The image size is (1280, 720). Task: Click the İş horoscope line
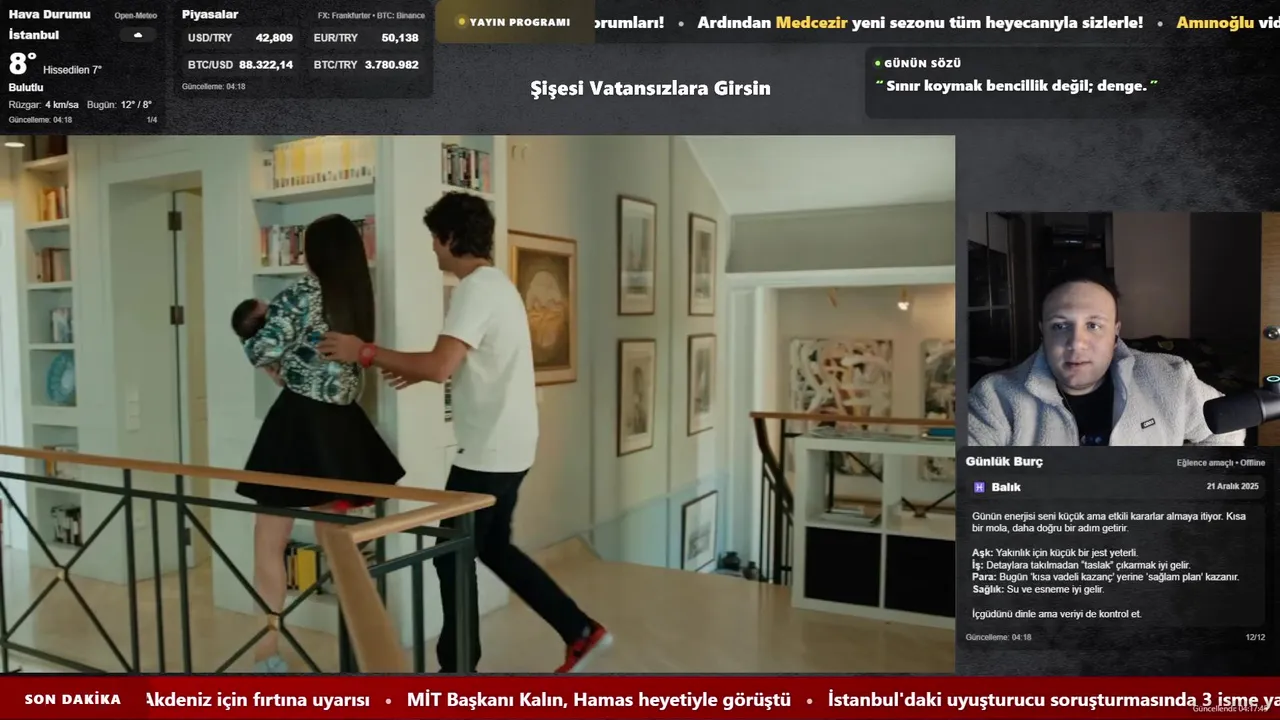1081,565
